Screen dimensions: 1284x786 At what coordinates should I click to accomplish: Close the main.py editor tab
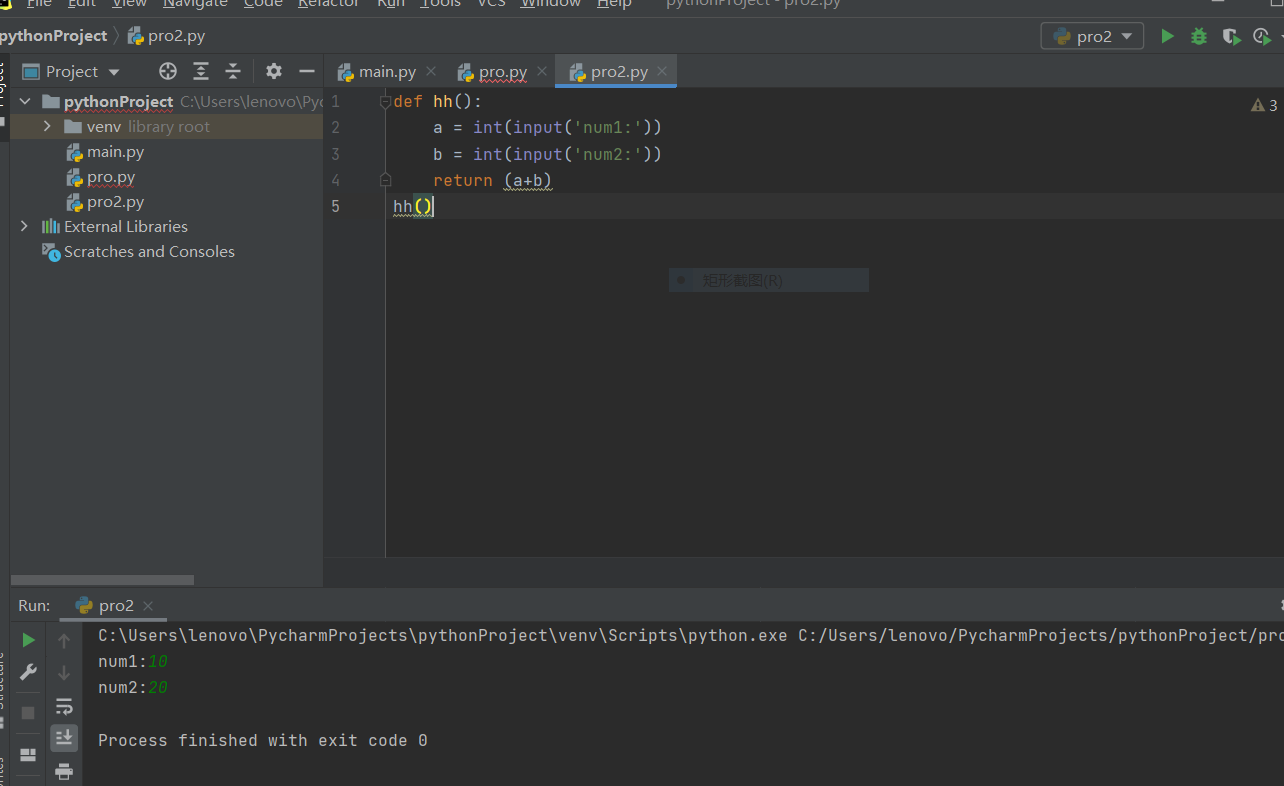[x=431, y=72]
